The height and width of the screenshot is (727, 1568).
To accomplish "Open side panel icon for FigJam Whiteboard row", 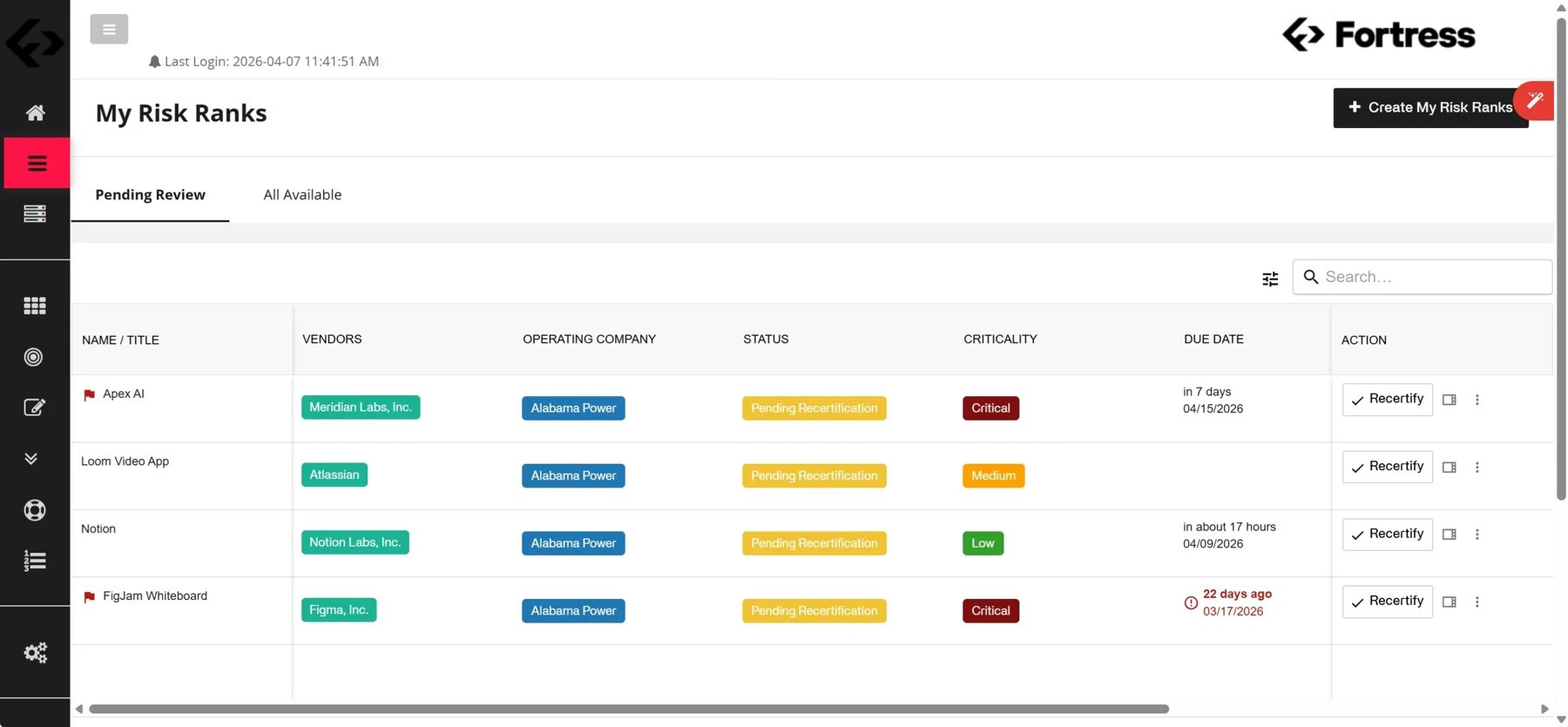I will tap(1450, 602).
